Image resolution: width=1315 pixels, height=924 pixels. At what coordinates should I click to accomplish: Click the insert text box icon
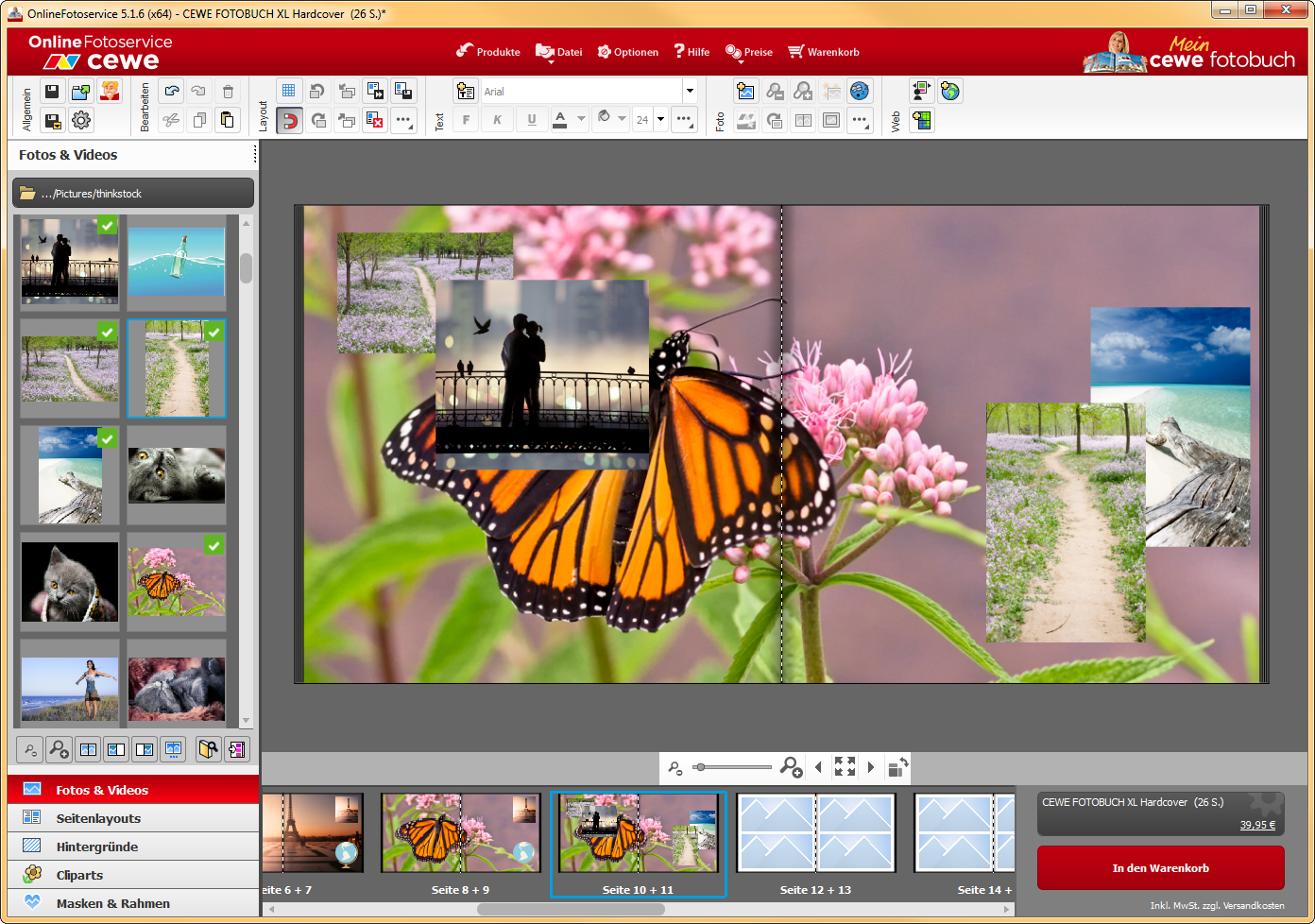(466, 92)
